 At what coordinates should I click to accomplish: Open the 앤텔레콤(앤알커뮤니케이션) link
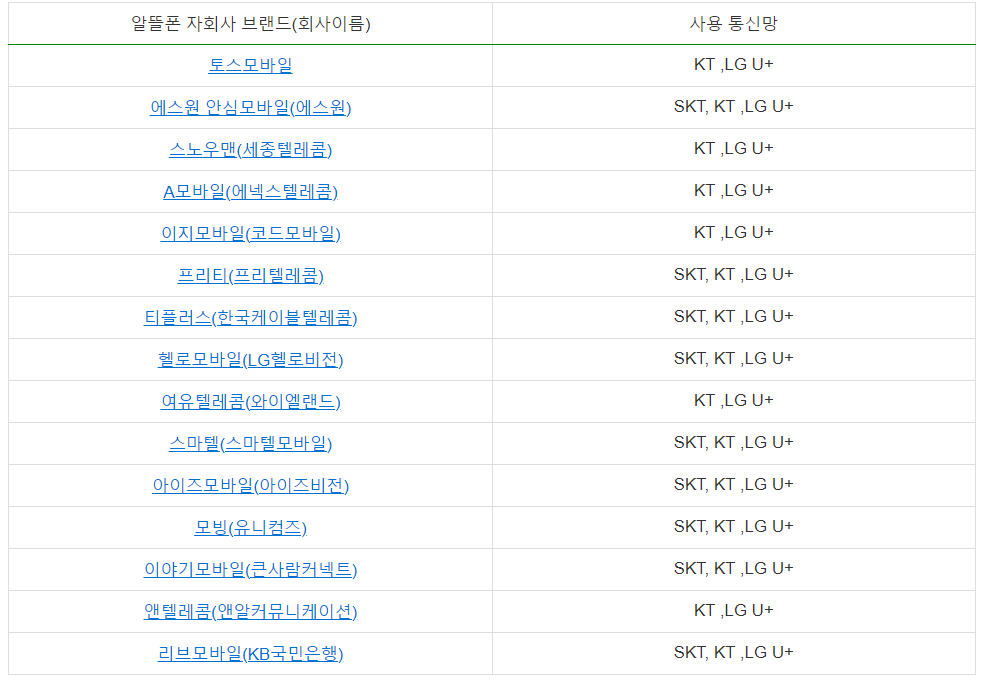[x=250, y=611]
